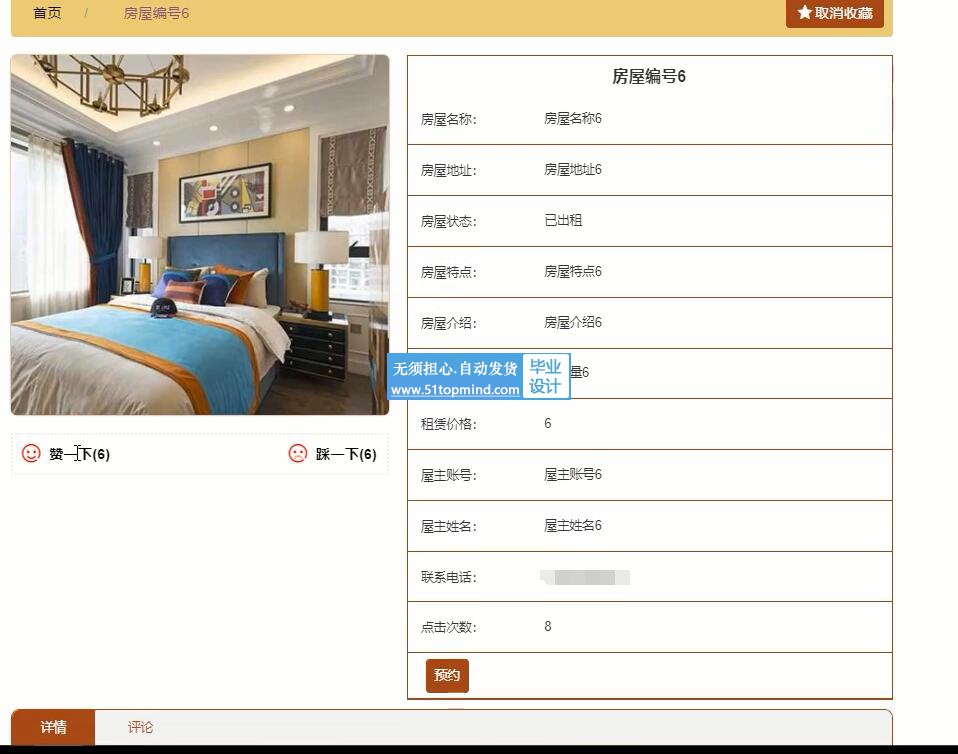Click the 毕业设计 badge on banner

click(x=546, y=376)
